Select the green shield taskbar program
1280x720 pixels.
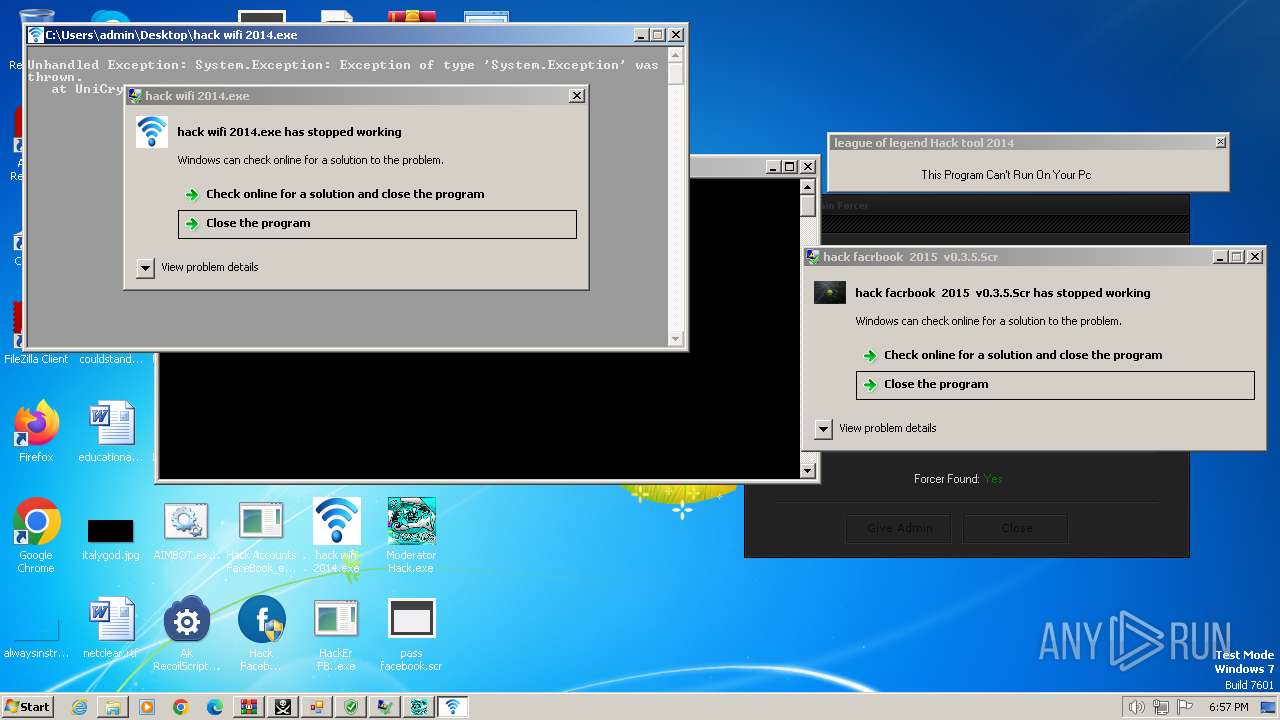[351, 707]
